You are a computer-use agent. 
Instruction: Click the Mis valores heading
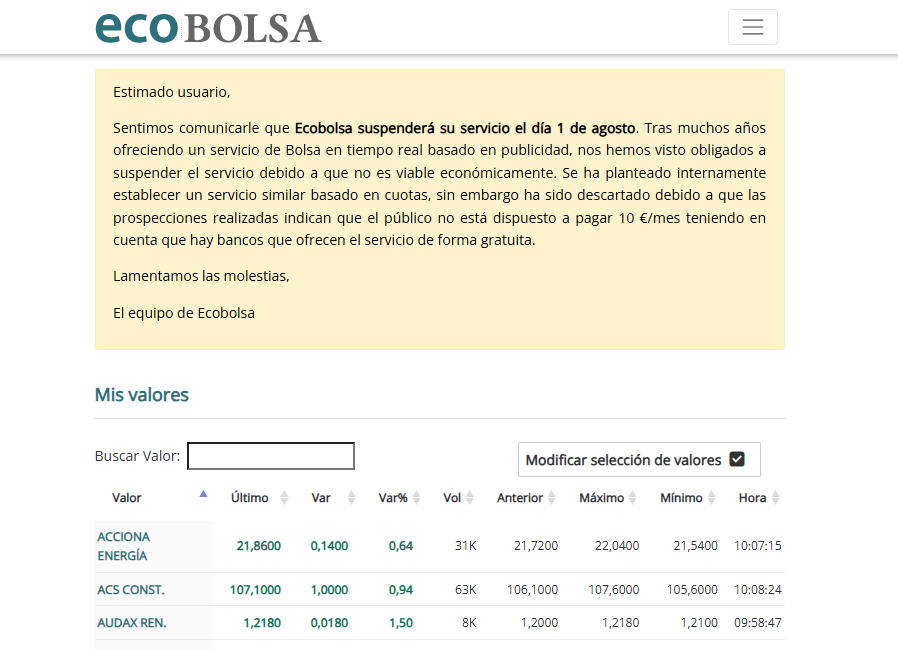coord(141,395)
